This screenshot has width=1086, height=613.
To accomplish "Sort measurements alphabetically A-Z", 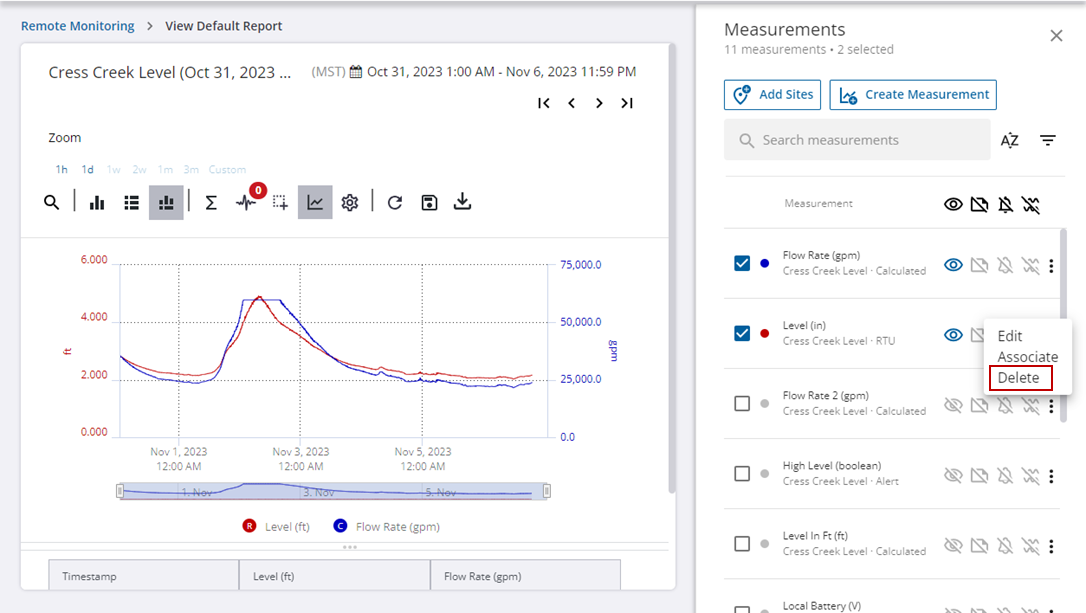I will [x=1010, y=141].
